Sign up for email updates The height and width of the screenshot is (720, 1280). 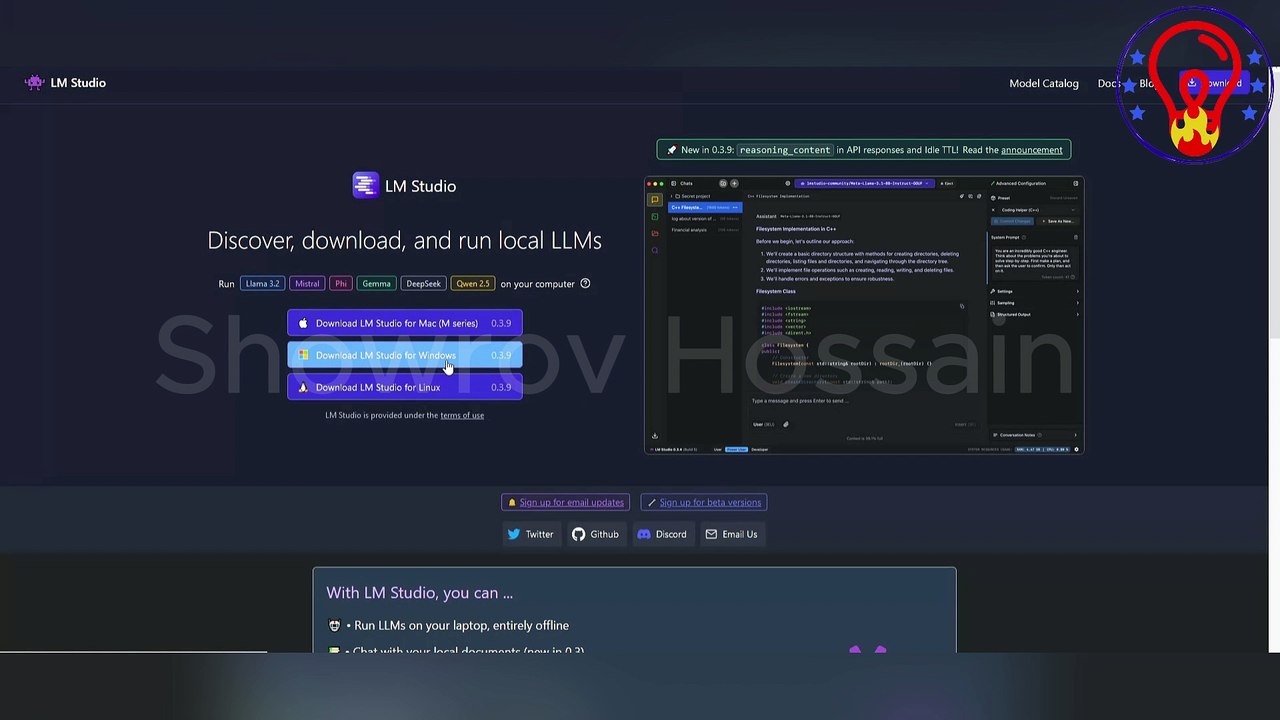[x=565, y=503]
